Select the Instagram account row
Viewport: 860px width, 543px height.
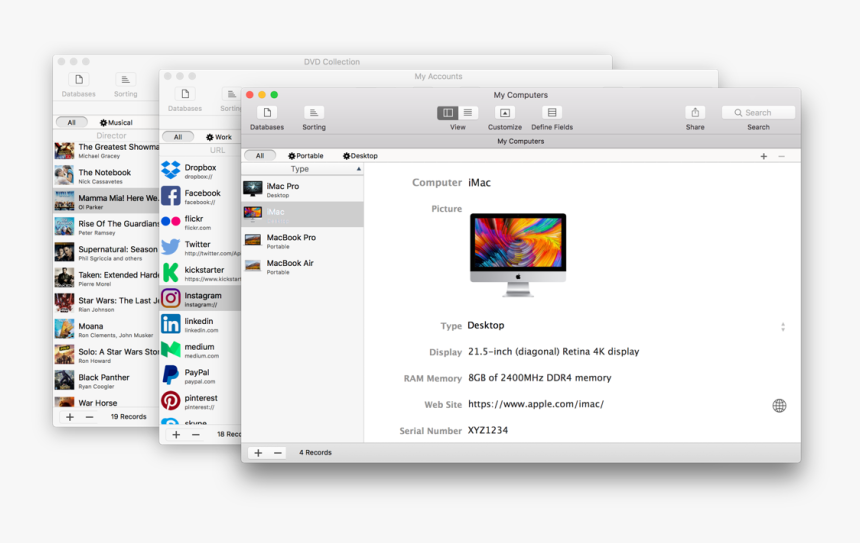click(200, 298)
